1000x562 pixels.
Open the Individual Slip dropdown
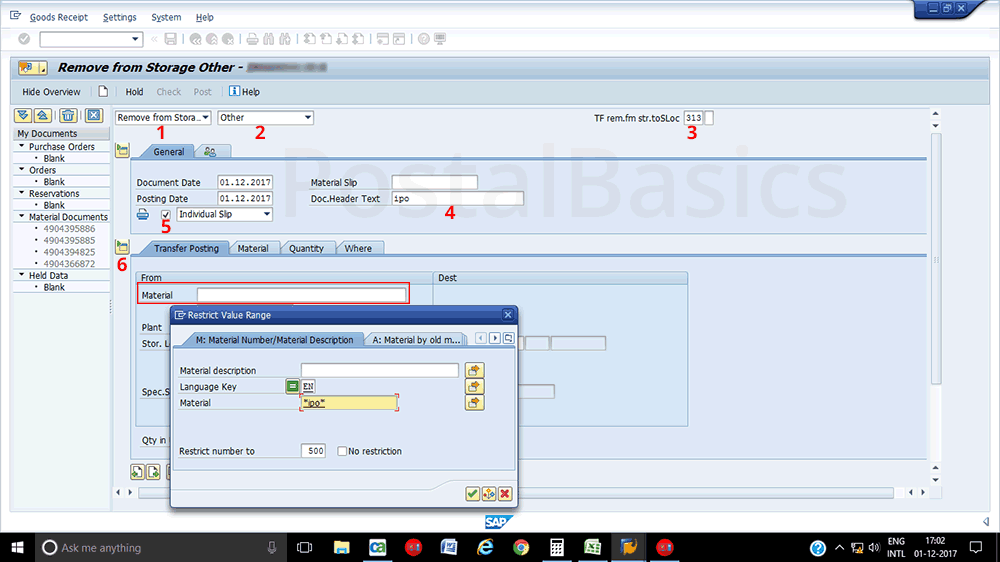267,214
